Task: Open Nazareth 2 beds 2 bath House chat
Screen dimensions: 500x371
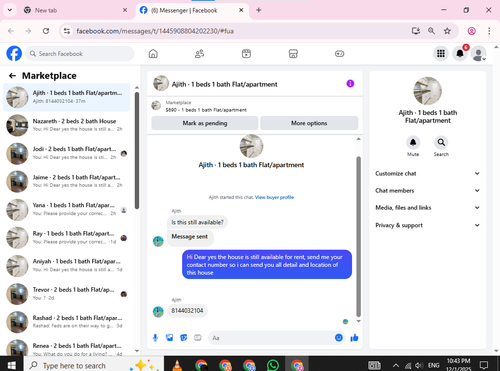Action: pos(67,125)
